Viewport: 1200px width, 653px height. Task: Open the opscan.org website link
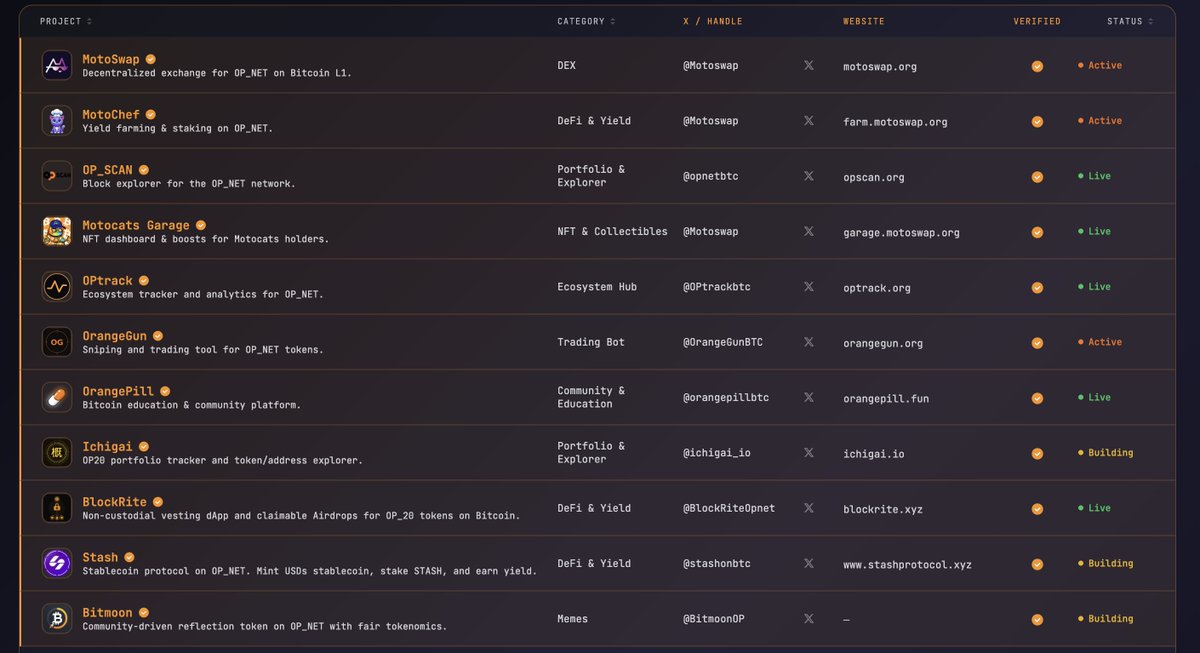click(874, 177)
